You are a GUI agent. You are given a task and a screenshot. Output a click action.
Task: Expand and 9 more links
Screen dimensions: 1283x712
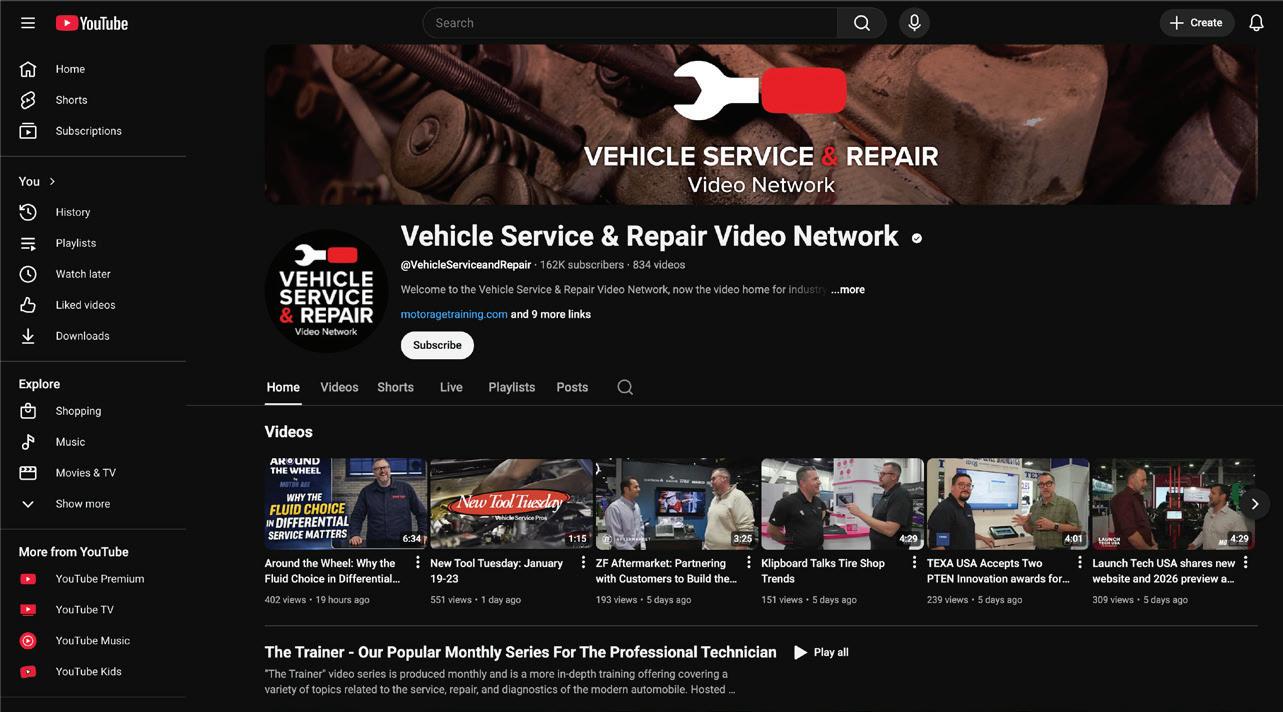[x=551, y=314]
